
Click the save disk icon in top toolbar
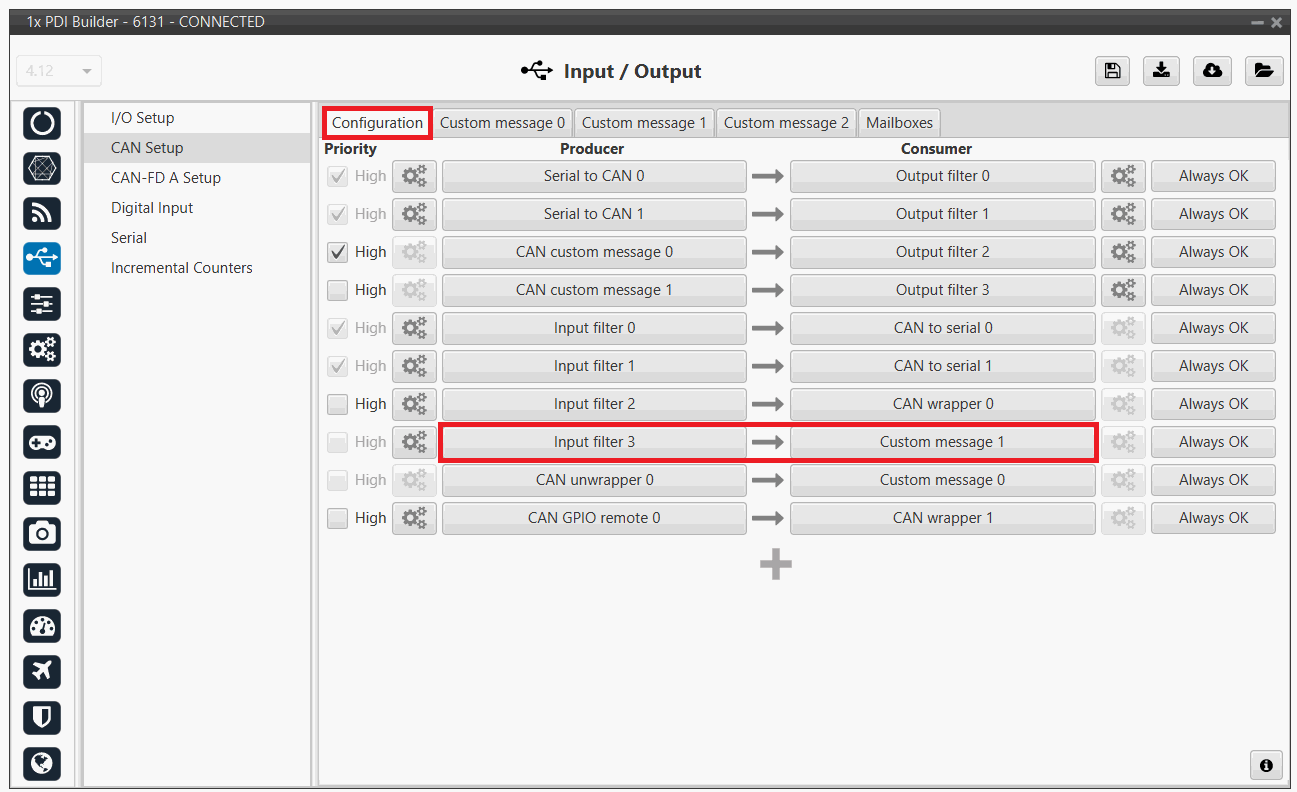tap(1111, 71)
